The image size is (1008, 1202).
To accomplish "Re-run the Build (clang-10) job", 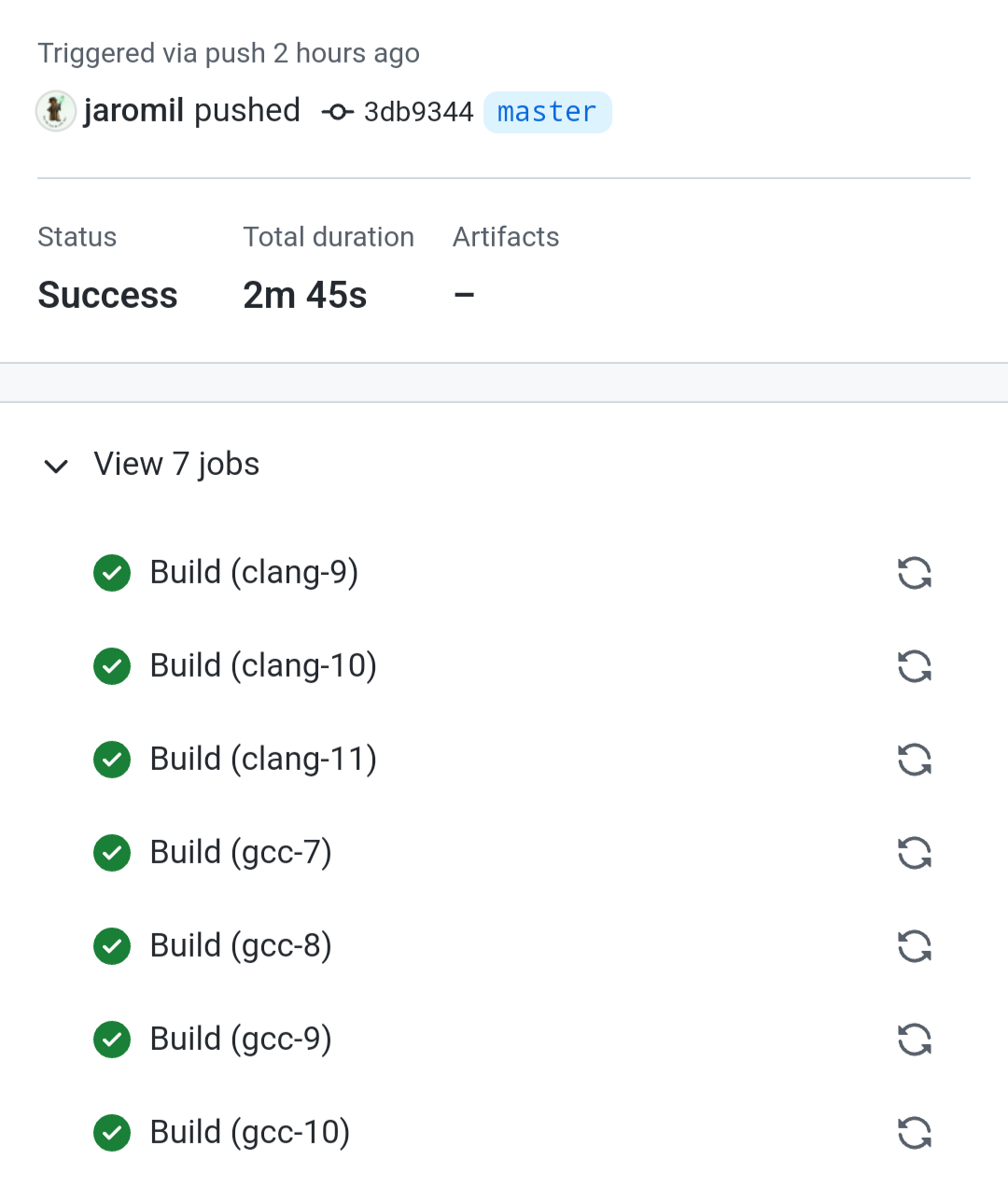I will 914,666.
